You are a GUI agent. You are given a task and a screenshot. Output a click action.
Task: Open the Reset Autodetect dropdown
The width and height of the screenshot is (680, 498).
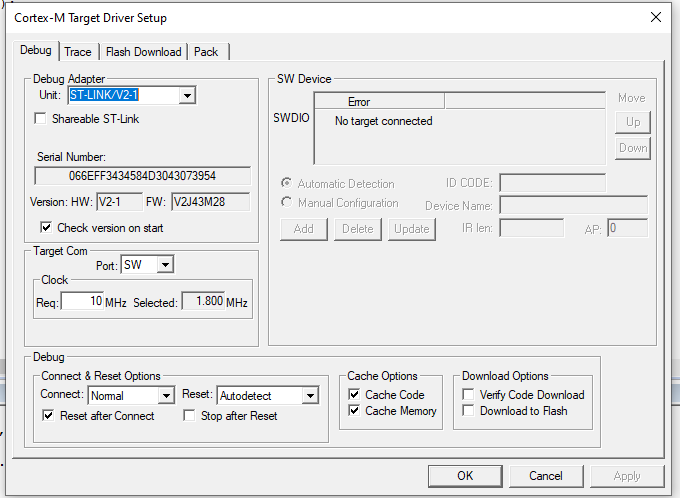[310, 396]
